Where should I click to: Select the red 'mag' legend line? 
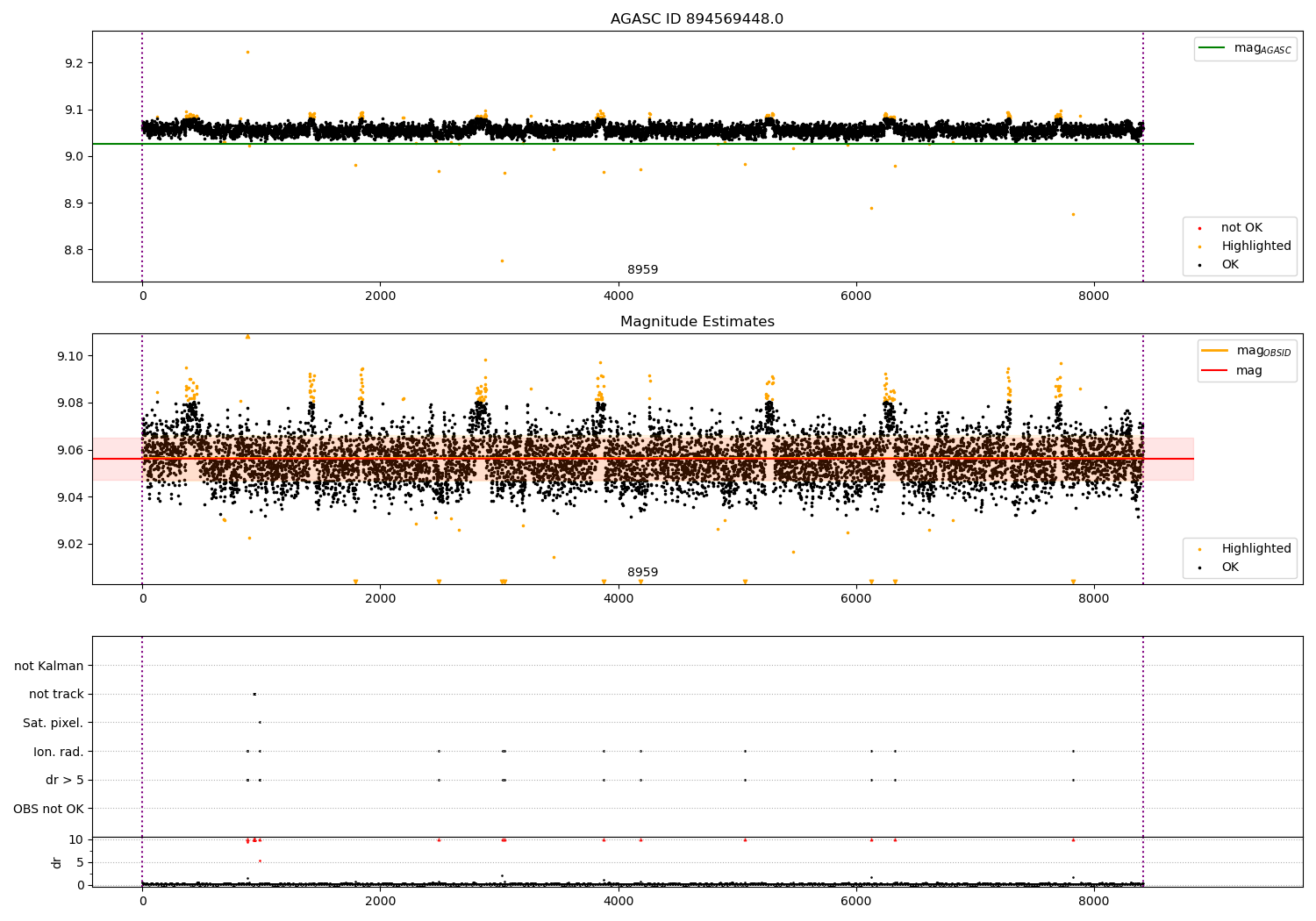1214,371
